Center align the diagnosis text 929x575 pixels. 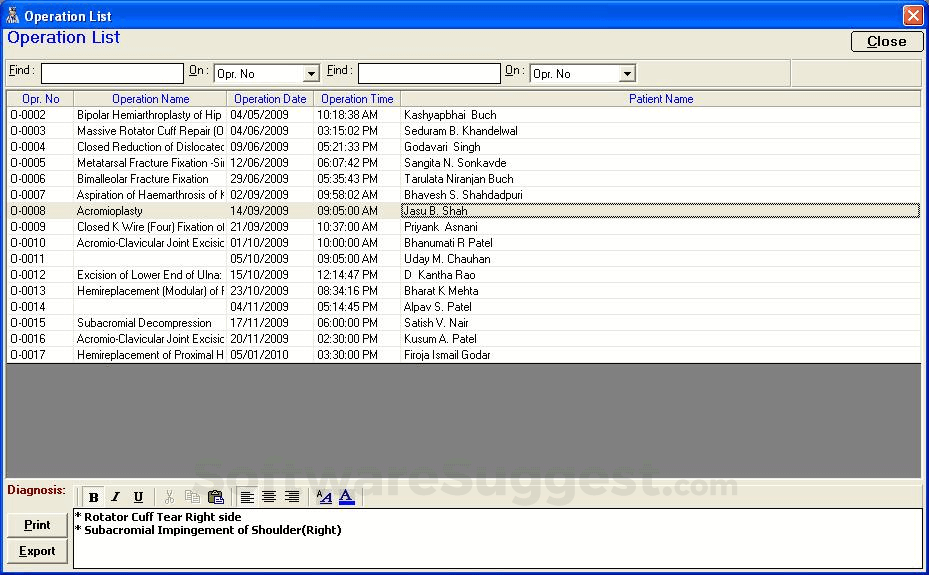(x=269, y=497)
